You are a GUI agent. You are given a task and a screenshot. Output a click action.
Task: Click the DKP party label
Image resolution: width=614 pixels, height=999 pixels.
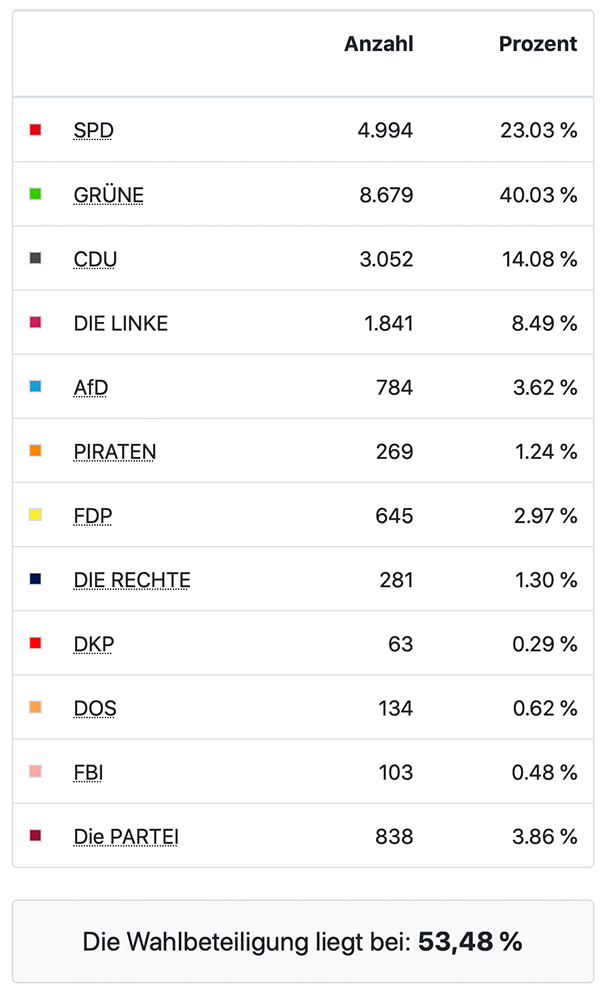tap(93, 644)
